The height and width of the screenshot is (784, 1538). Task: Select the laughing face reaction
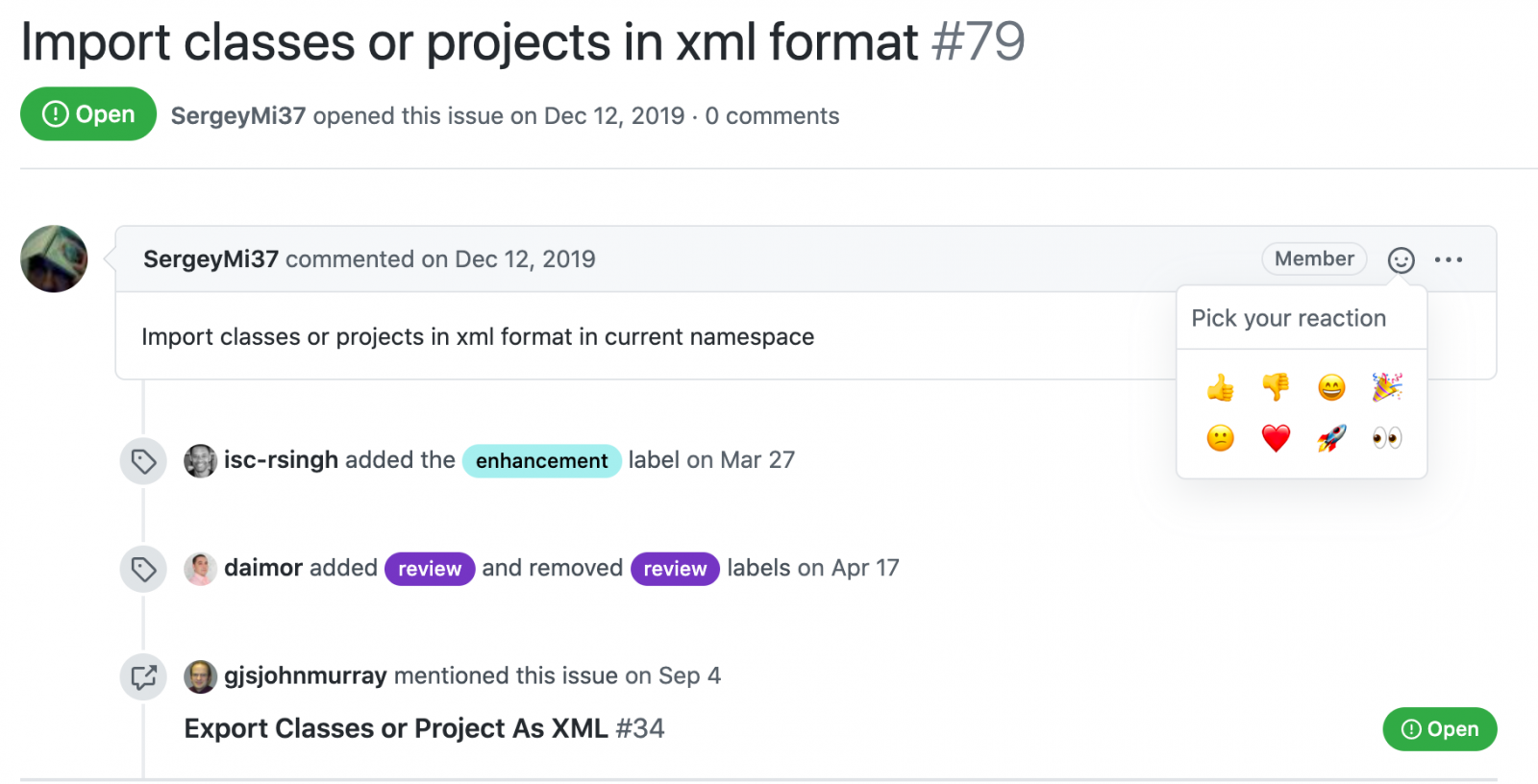[x=1331, y=387]
